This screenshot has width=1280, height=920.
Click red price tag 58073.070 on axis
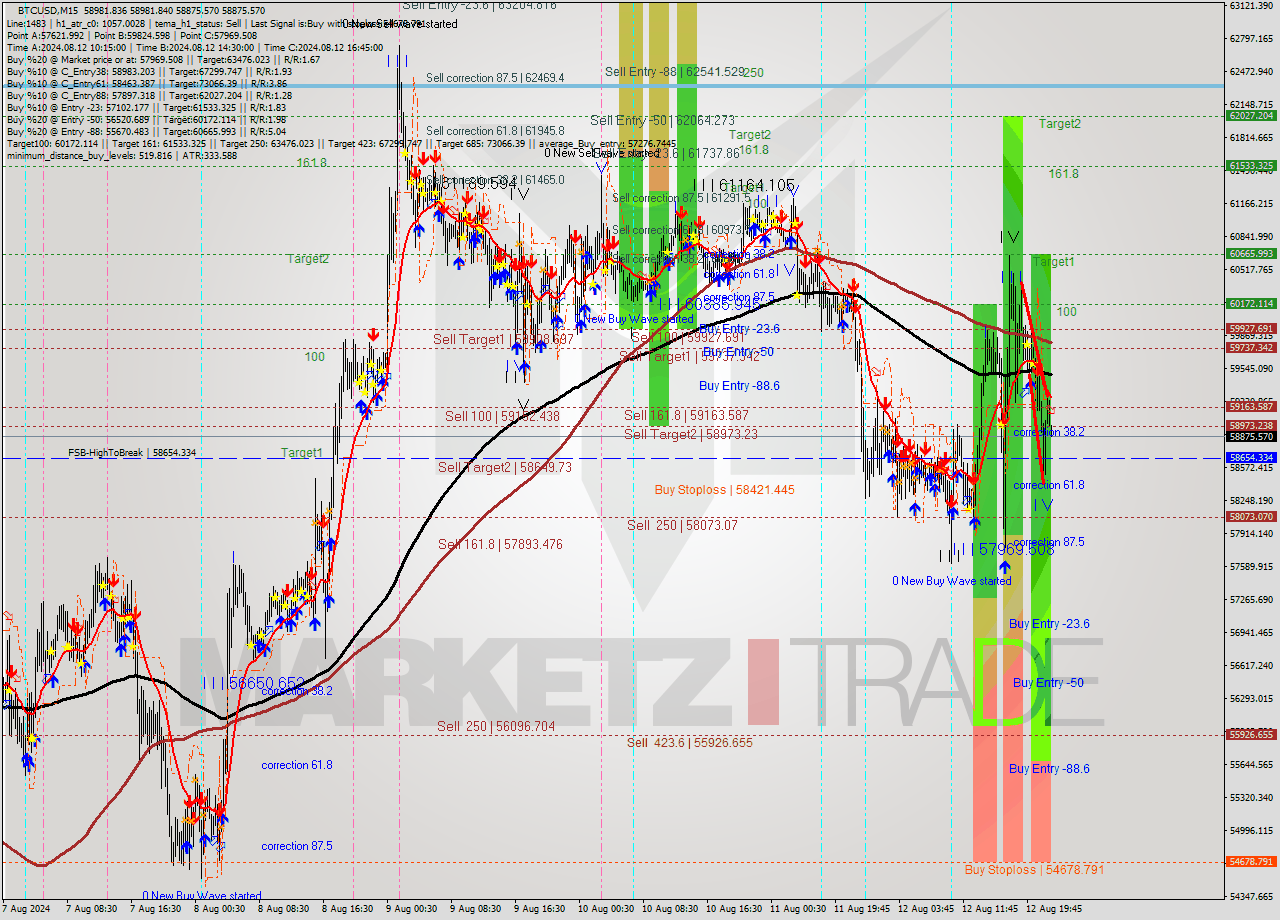(x=1251, y=517)
